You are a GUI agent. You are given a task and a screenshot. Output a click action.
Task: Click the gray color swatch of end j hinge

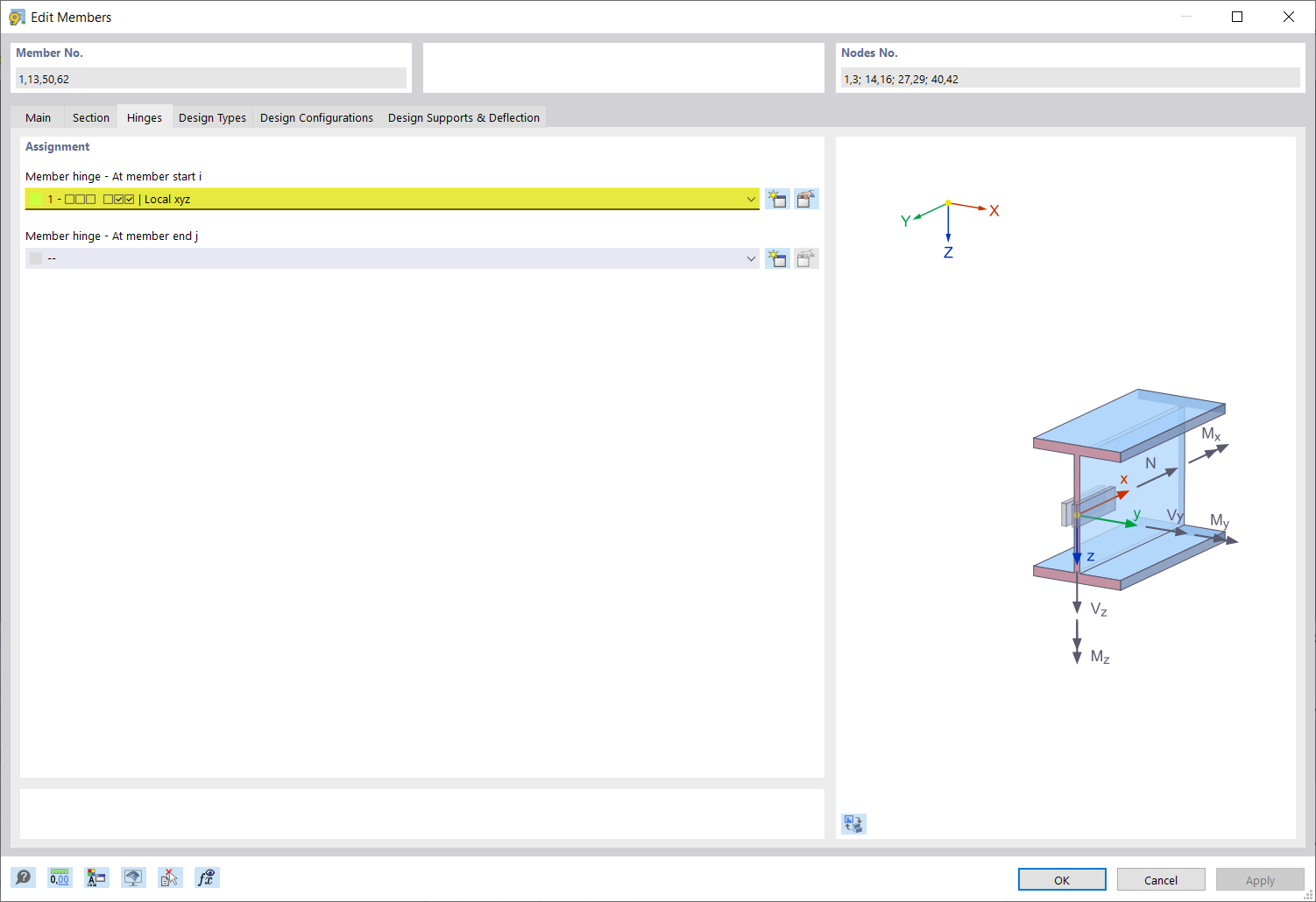click(x=36, y=258)
